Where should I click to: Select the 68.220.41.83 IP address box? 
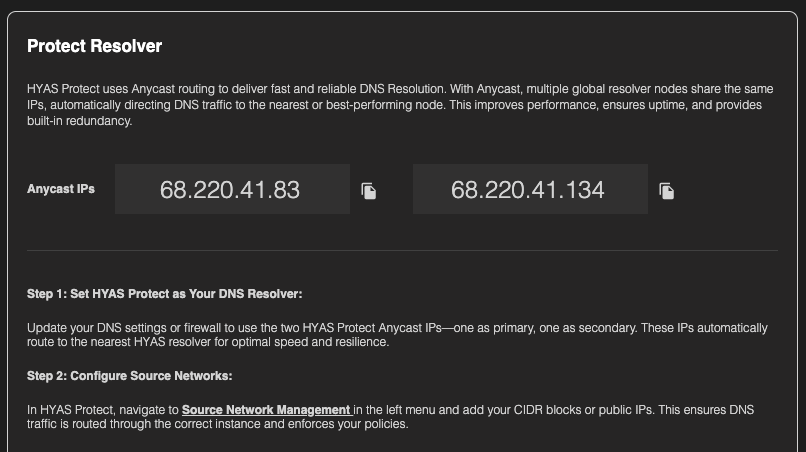[231, 189]
